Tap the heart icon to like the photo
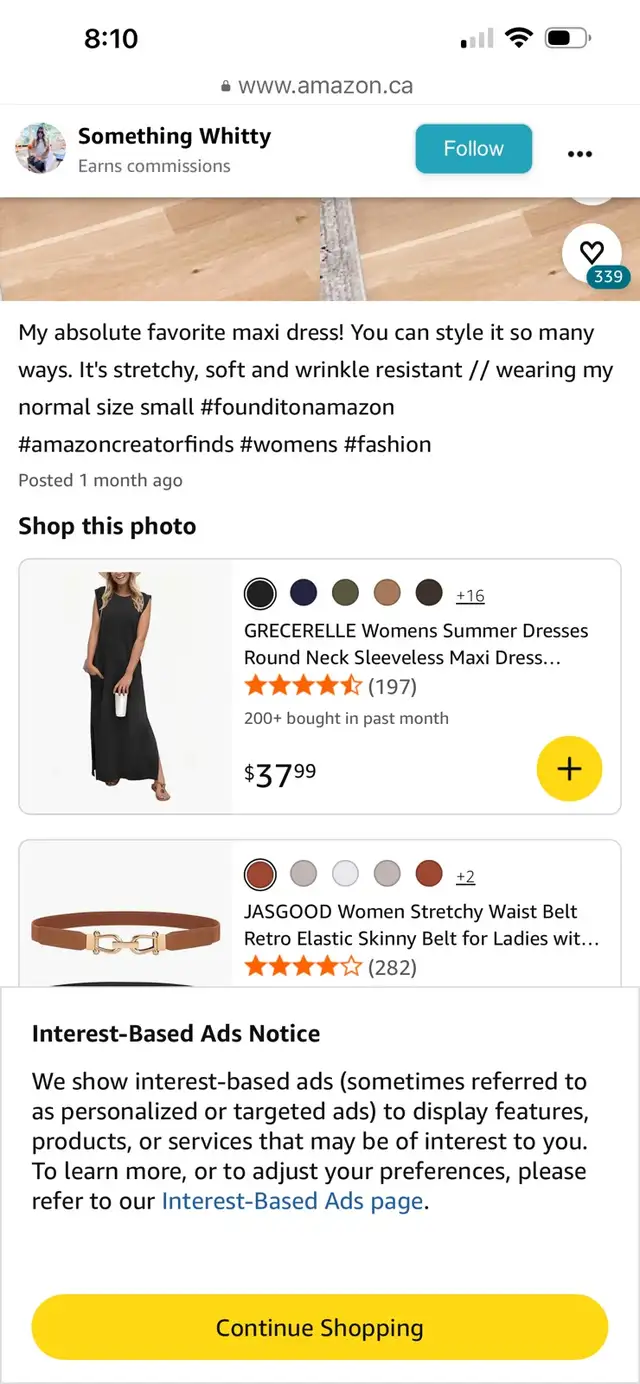Viewport: 640px width, 1384px height. (592, 253)
